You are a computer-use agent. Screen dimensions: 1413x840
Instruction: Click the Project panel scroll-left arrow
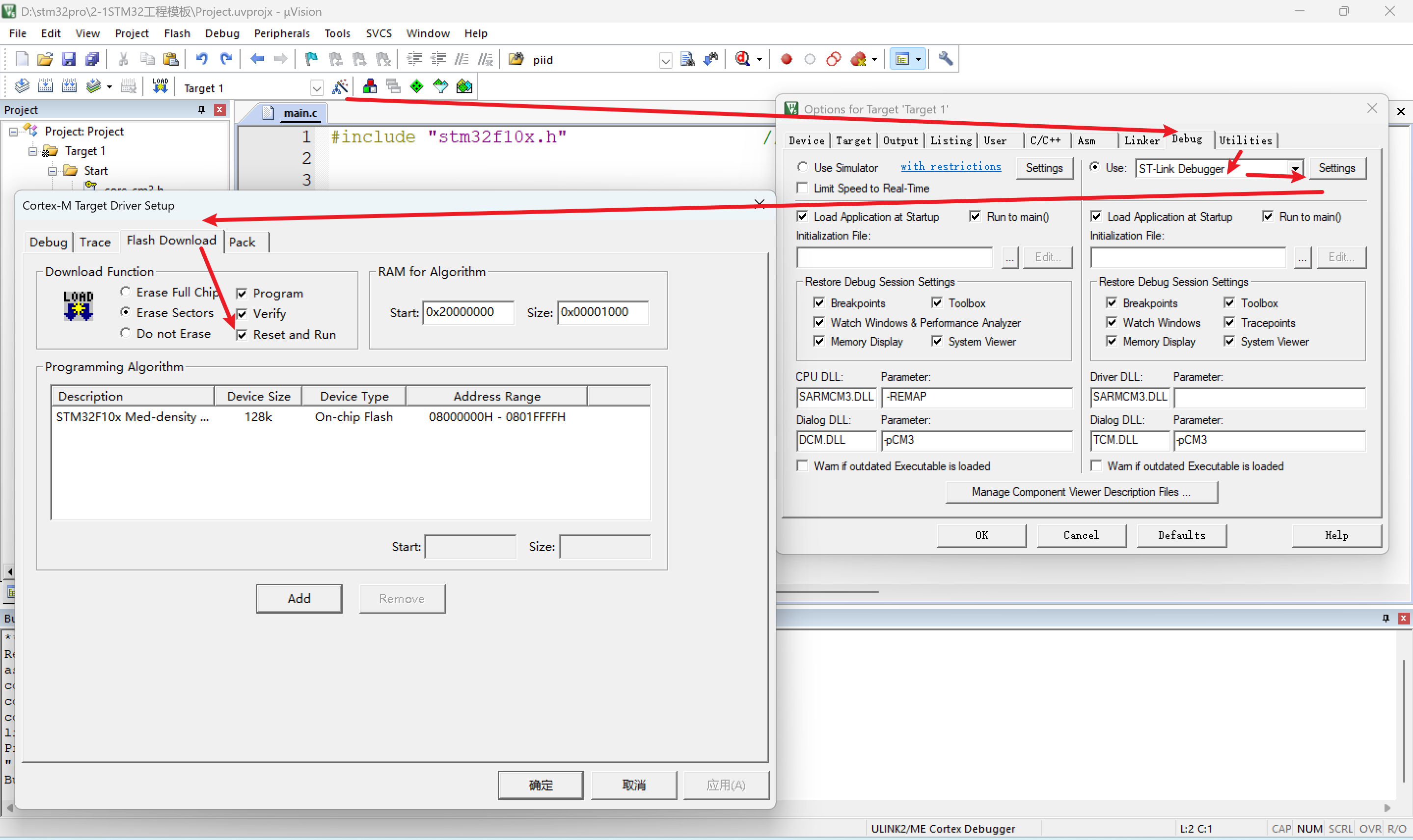(9, 571)
